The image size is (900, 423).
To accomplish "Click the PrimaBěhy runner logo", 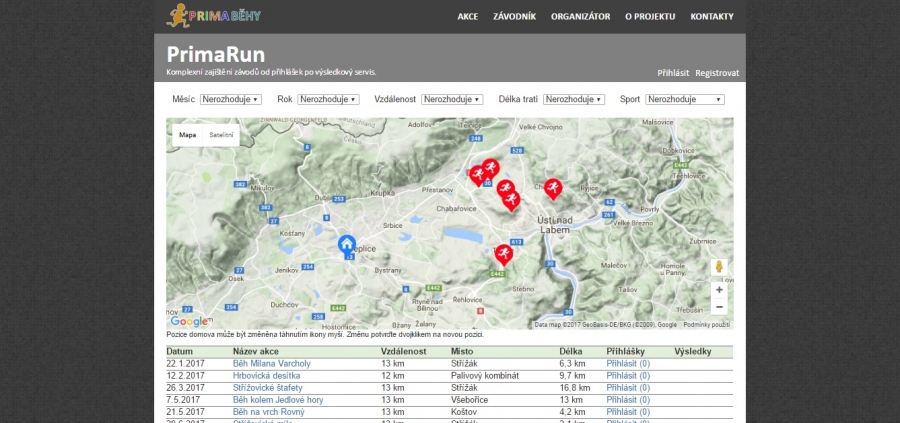I will point(214,15).
